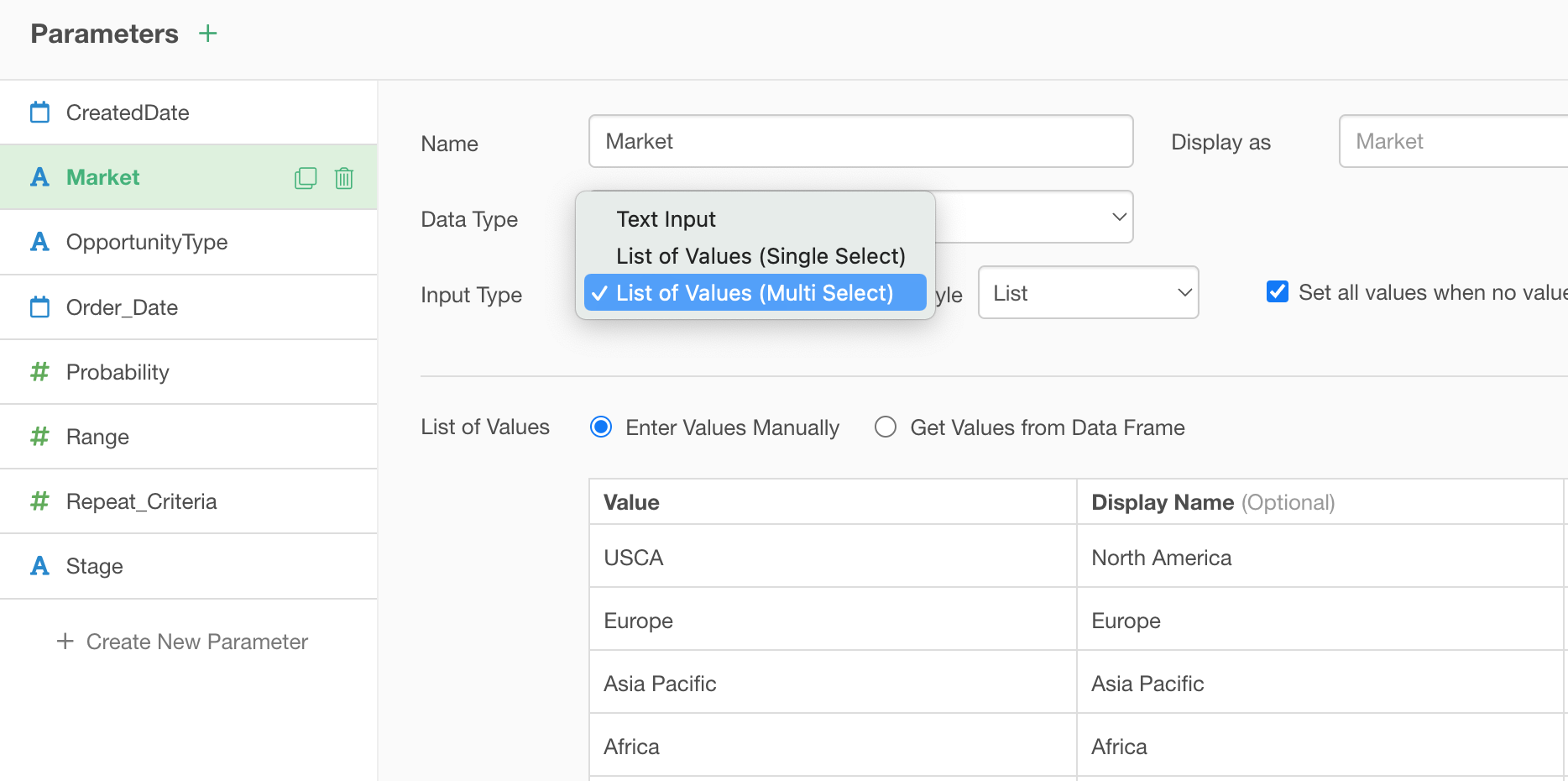
Task: Choose Get Values from Data Frame option
Action: (886, 427)
